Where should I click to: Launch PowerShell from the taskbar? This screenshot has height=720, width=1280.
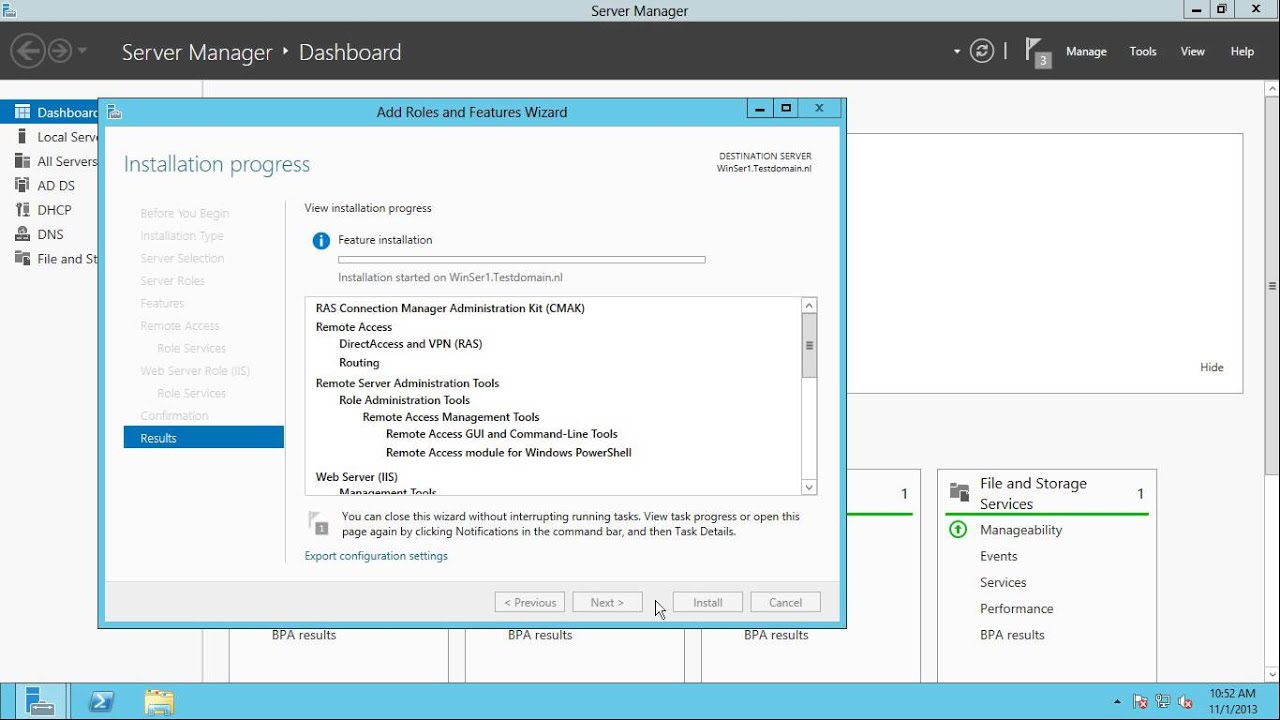(101, 701)
